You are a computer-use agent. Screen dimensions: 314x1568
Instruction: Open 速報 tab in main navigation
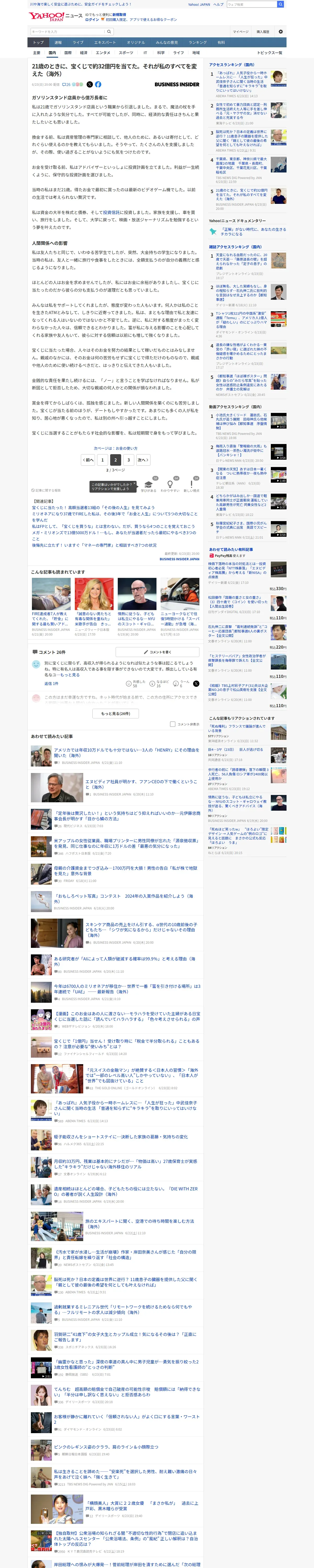pos(58,43)
